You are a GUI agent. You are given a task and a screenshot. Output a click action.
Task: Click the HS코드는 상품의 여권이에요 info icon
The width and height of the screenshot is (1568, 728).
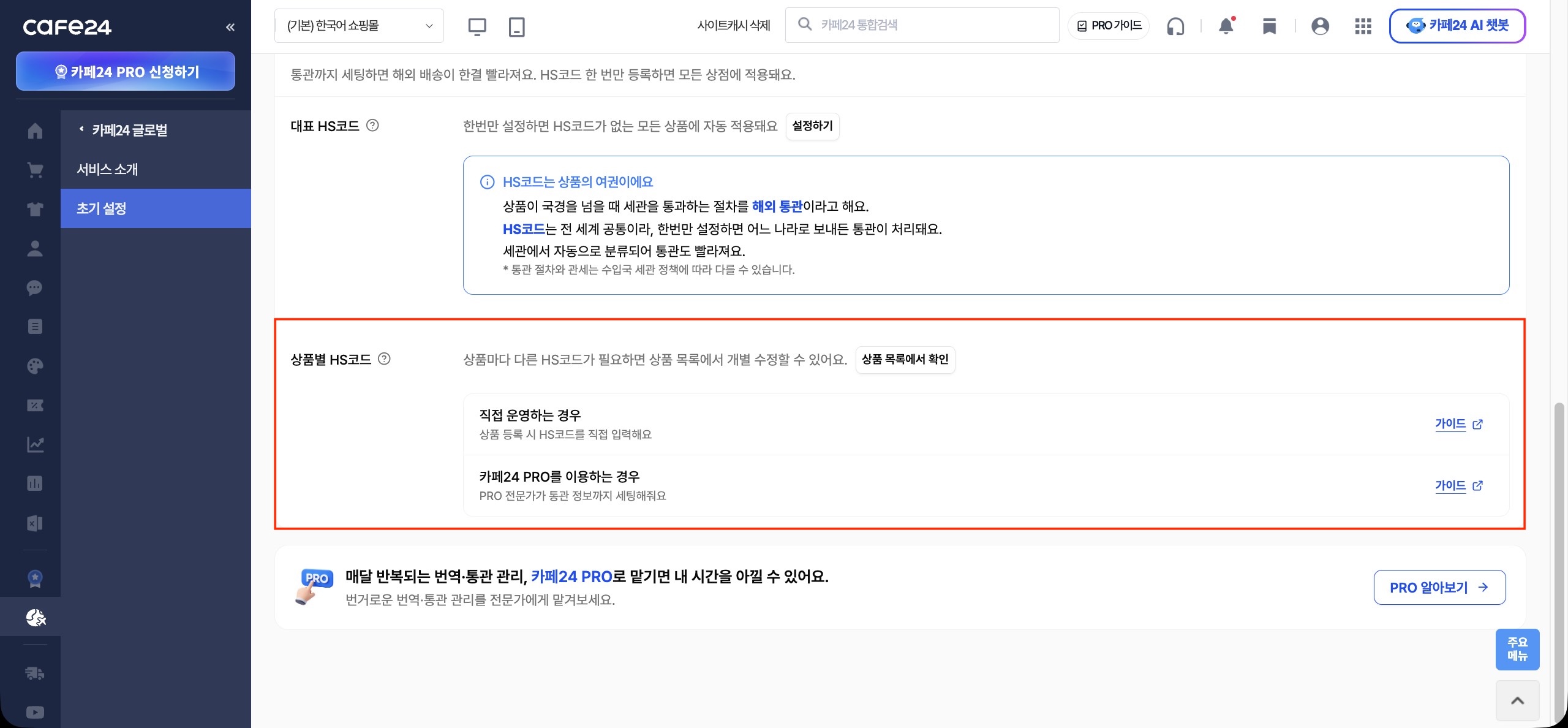[x=487, y=182]
